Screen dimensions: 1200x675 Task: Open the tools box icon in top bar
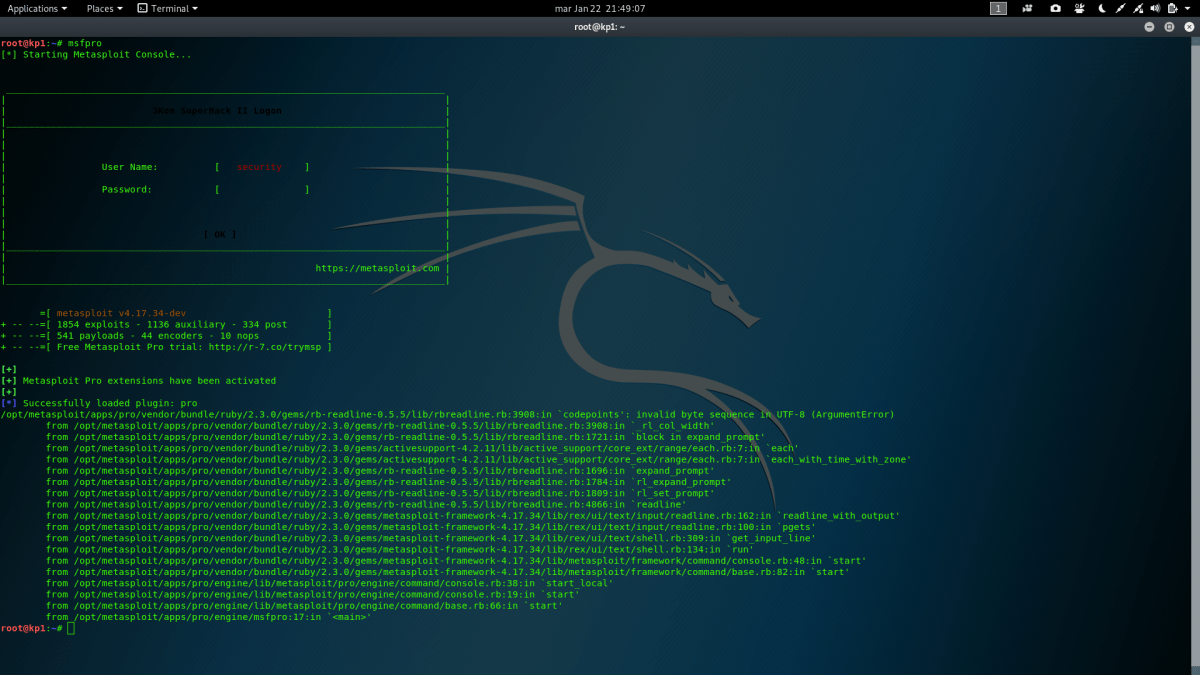[x=1080, y=8]
